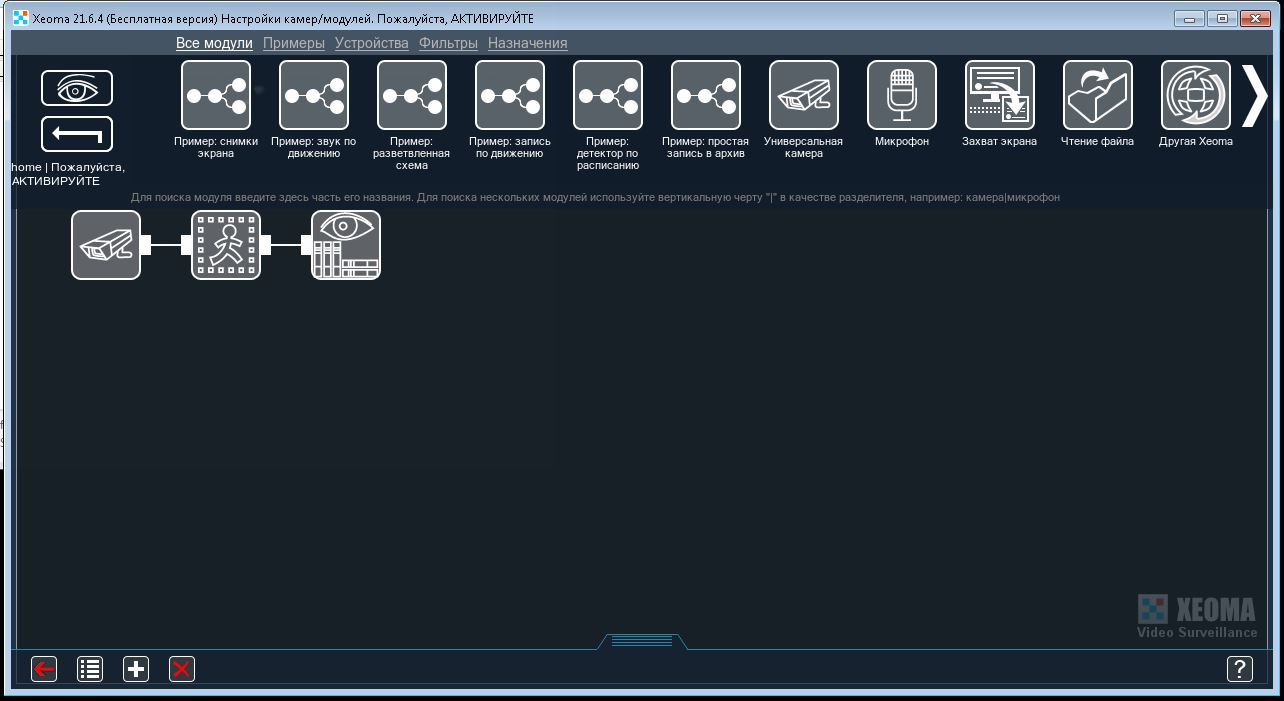Open help question mark icon

click(1239, 669)
